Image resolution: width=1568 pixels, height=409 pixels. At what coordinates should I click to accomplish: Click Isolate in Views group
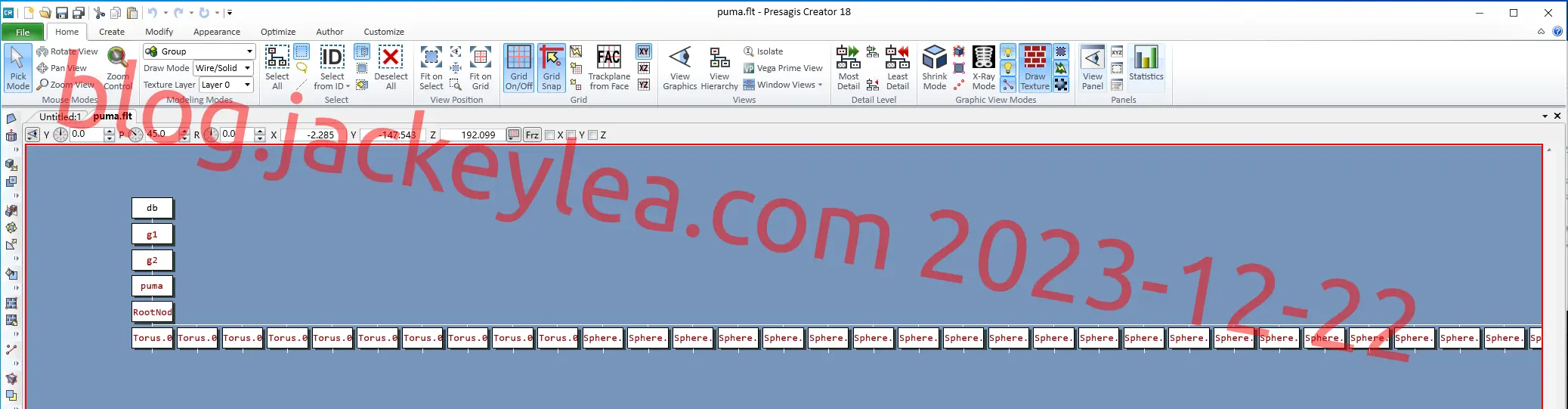click(x=763, y=51)
